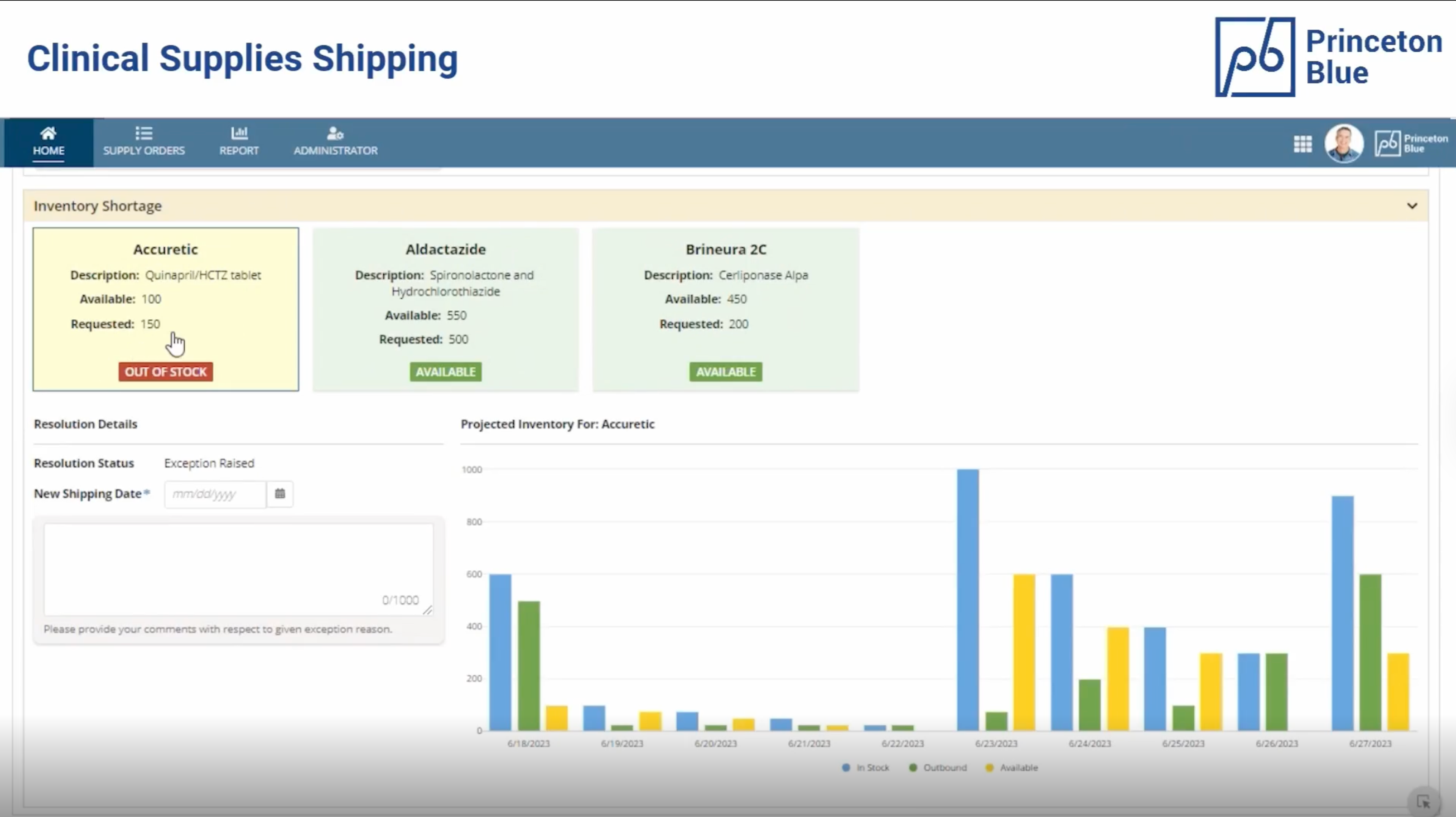The image size is (1456, 817).
Task: Click the Quinapril/HCTZ tablet description
Action: [x=203, y=275]
